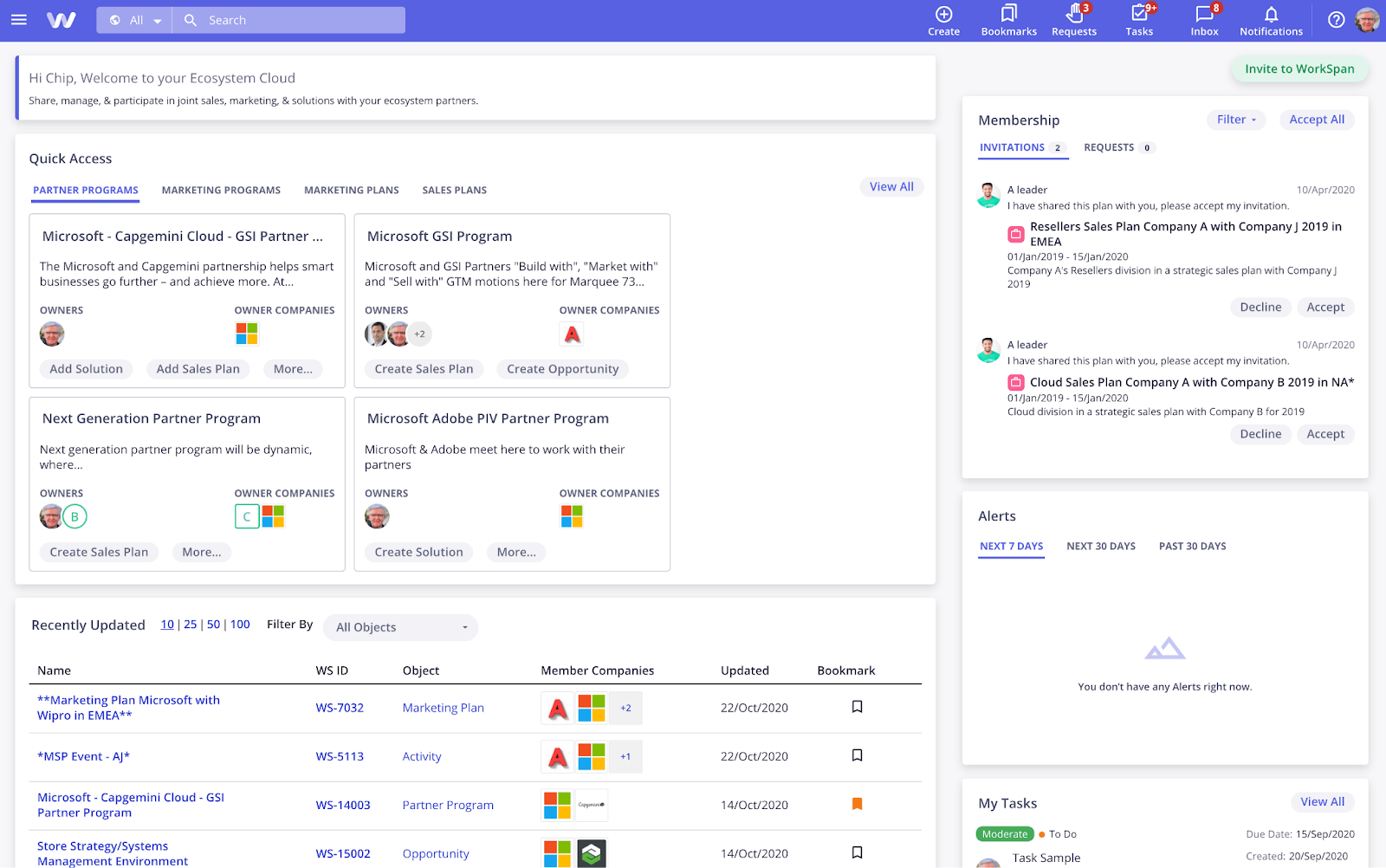The width and height of the screenshot is (1386, 868).
Task: Show 100 recently updated items
Action: [x=240, y=625]
